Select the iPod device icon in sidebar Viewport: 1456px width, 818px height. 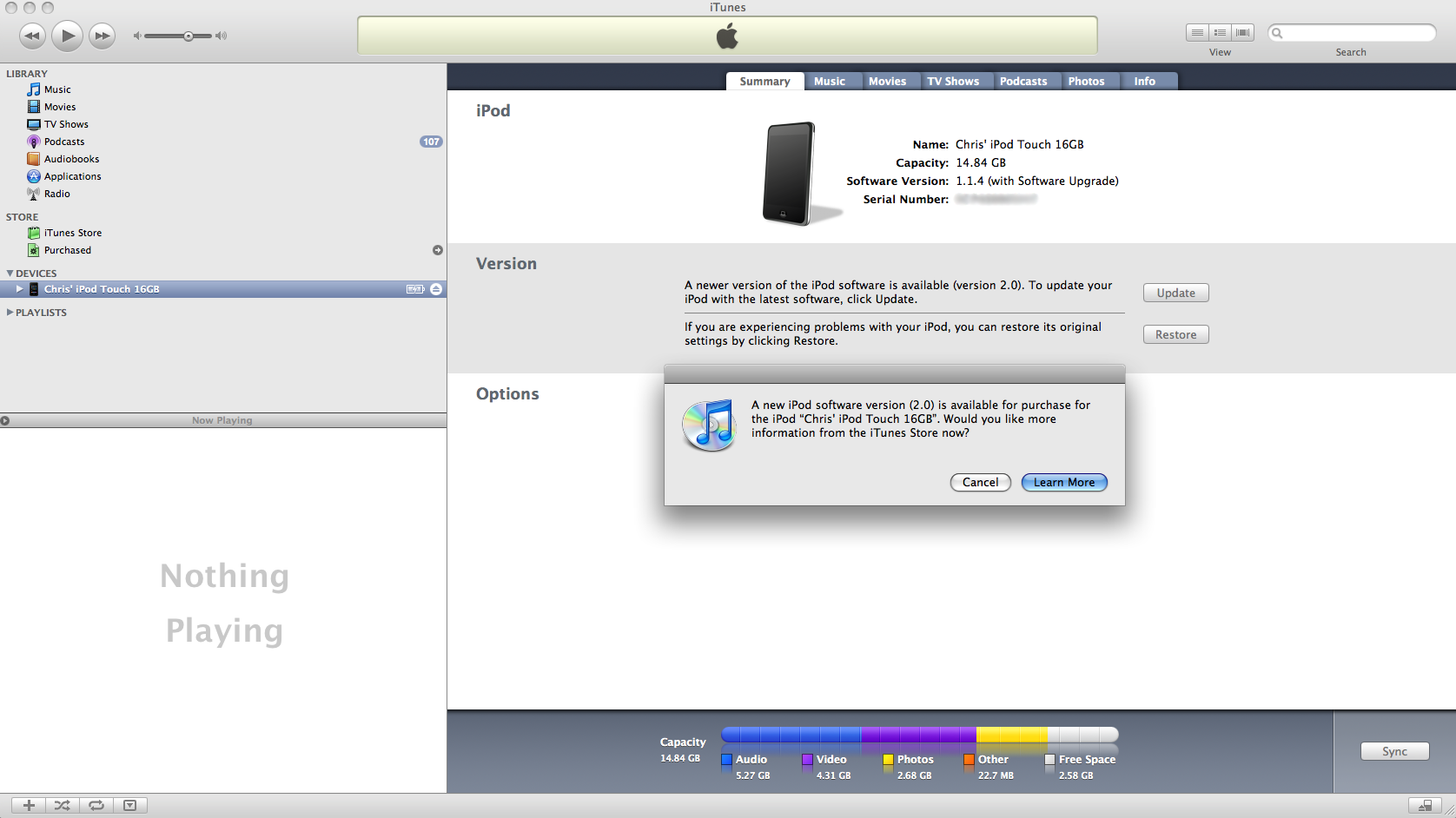pyautogui.click(x=34, y=289)
